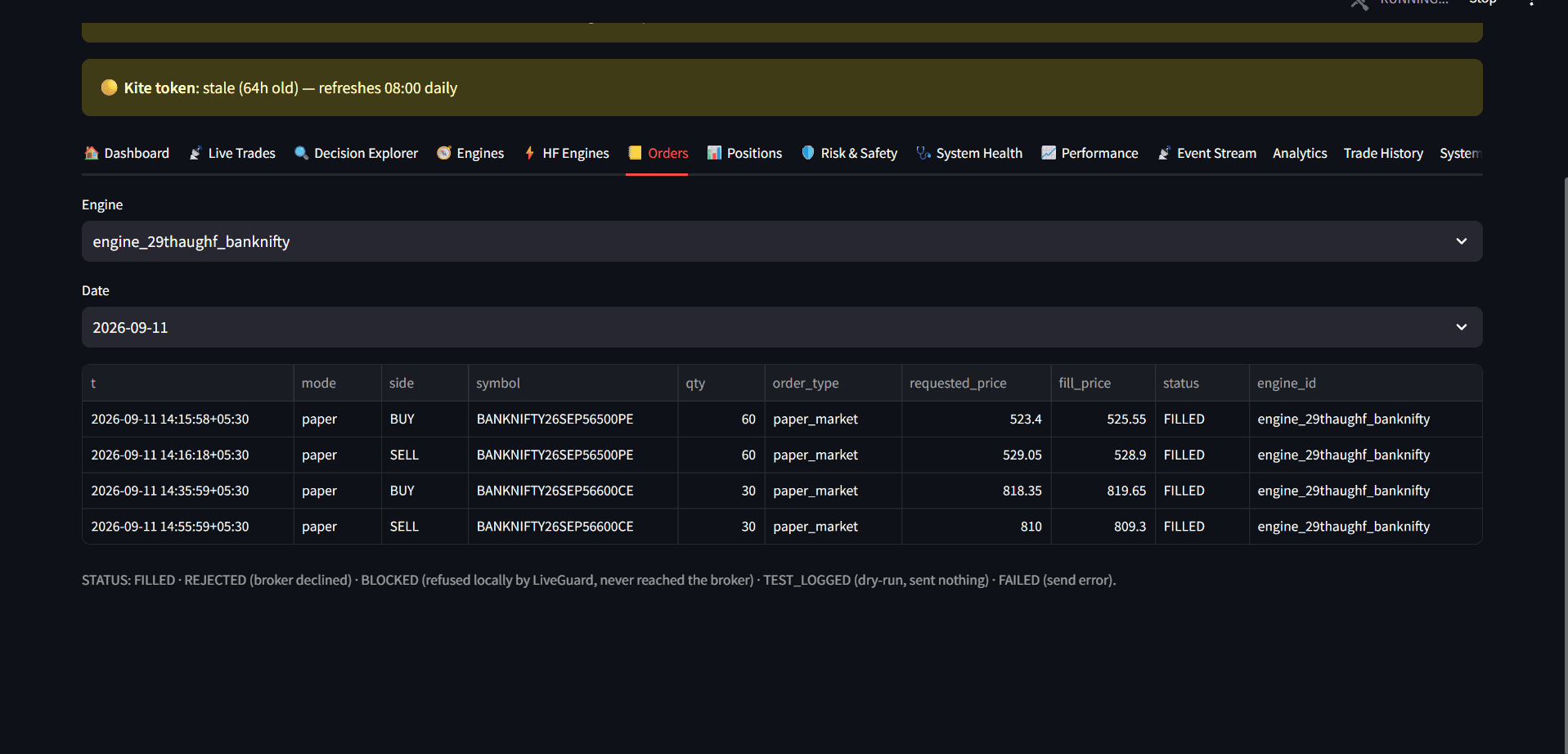Select cell 2026-09-11 14:15:58+05:30

187,419
